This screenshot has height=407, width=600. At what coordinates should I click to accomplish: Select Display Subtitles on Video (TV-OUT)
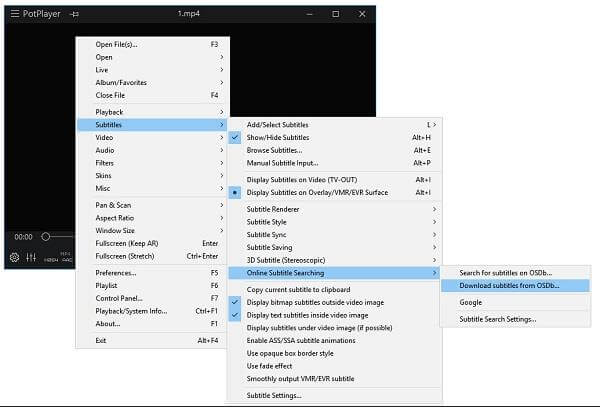pos(335,180)
